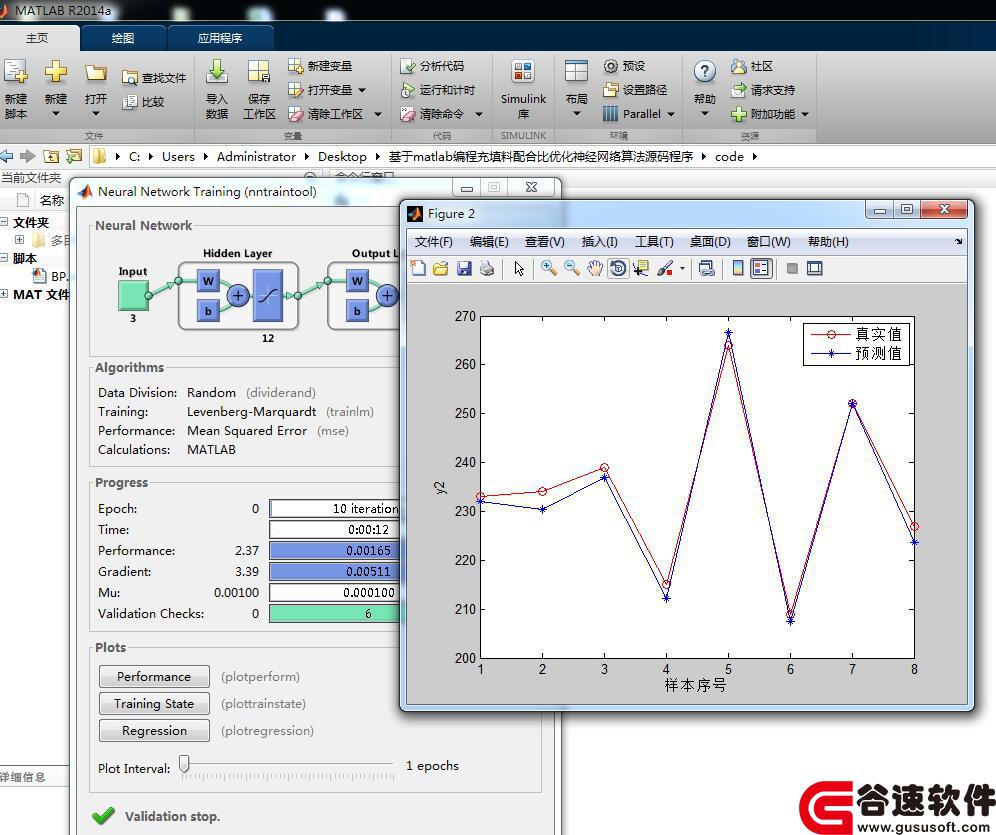Click the Performance plot button

pos(154,676)
